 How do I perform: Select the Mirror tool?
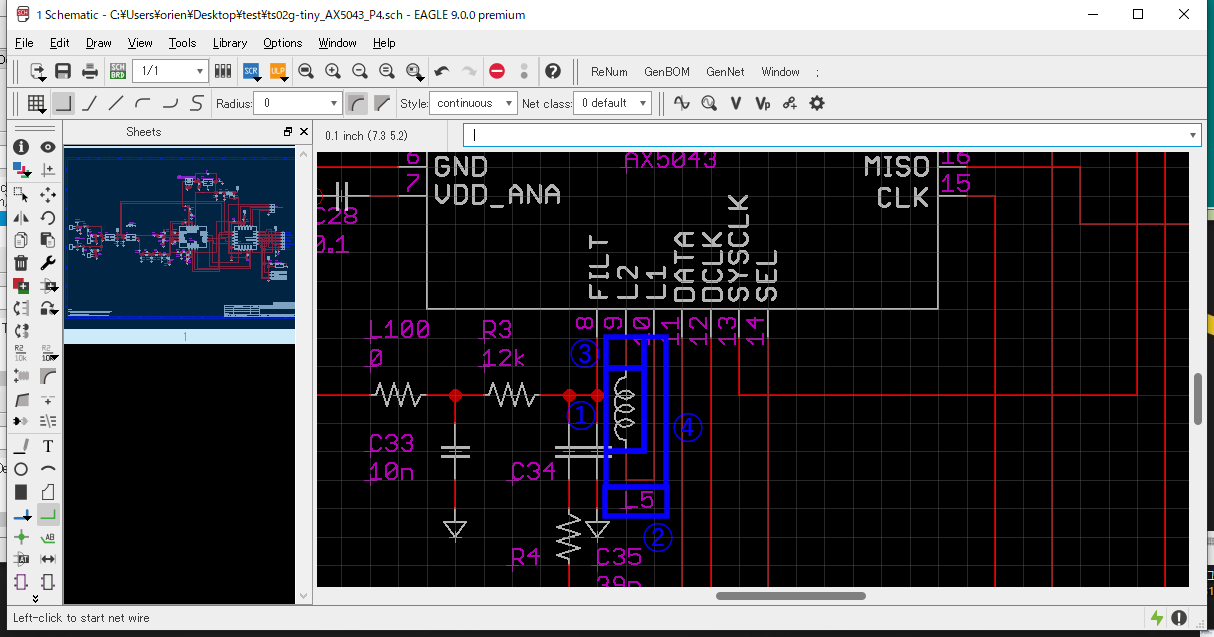tap(21, 217)
